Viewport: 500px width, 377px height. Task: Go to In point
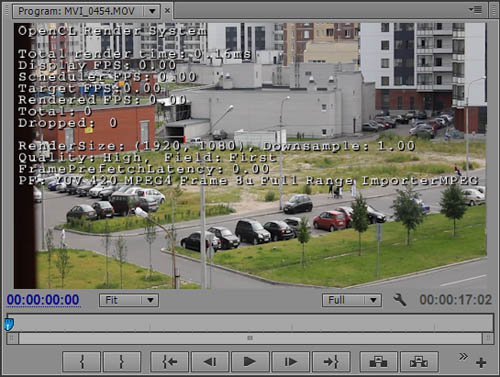[170, 362]
